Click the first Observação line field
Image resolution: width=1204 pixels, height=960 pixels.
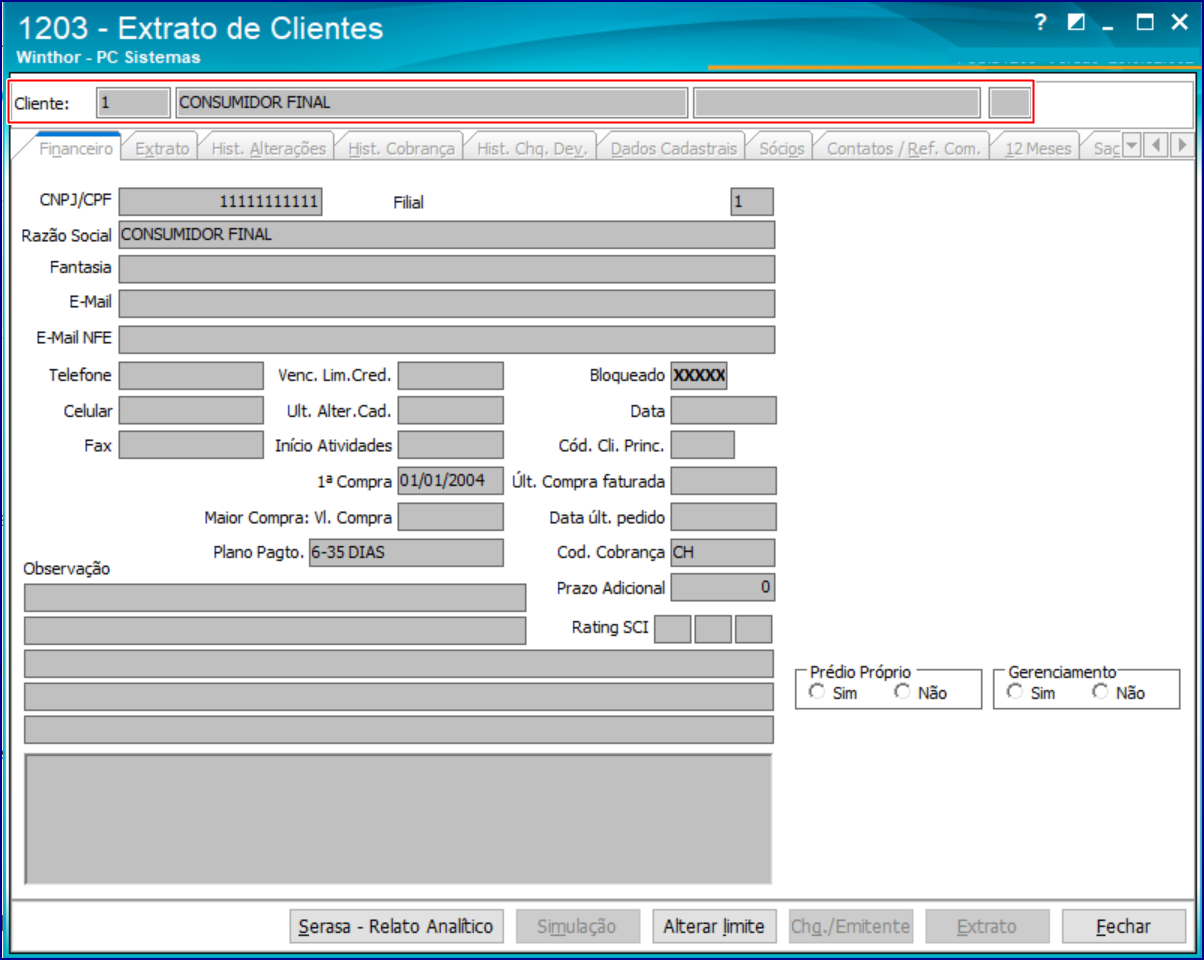click(x=275, y=598)
